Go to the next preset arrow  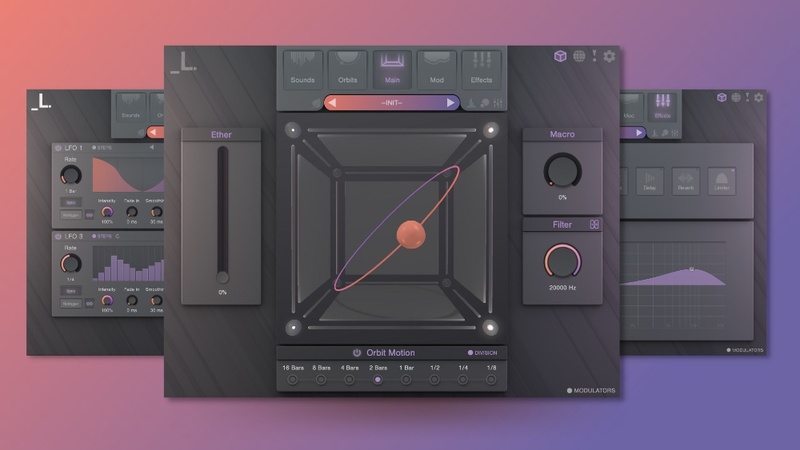point(451,103)
